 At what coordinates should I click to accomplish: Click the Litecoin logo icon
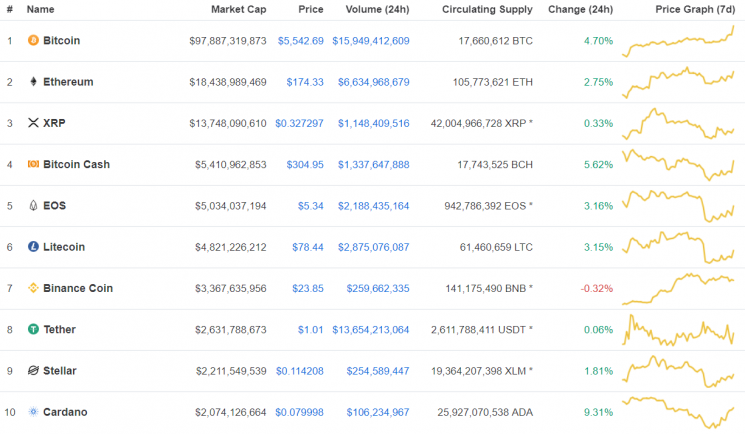(x=33, y=247)
